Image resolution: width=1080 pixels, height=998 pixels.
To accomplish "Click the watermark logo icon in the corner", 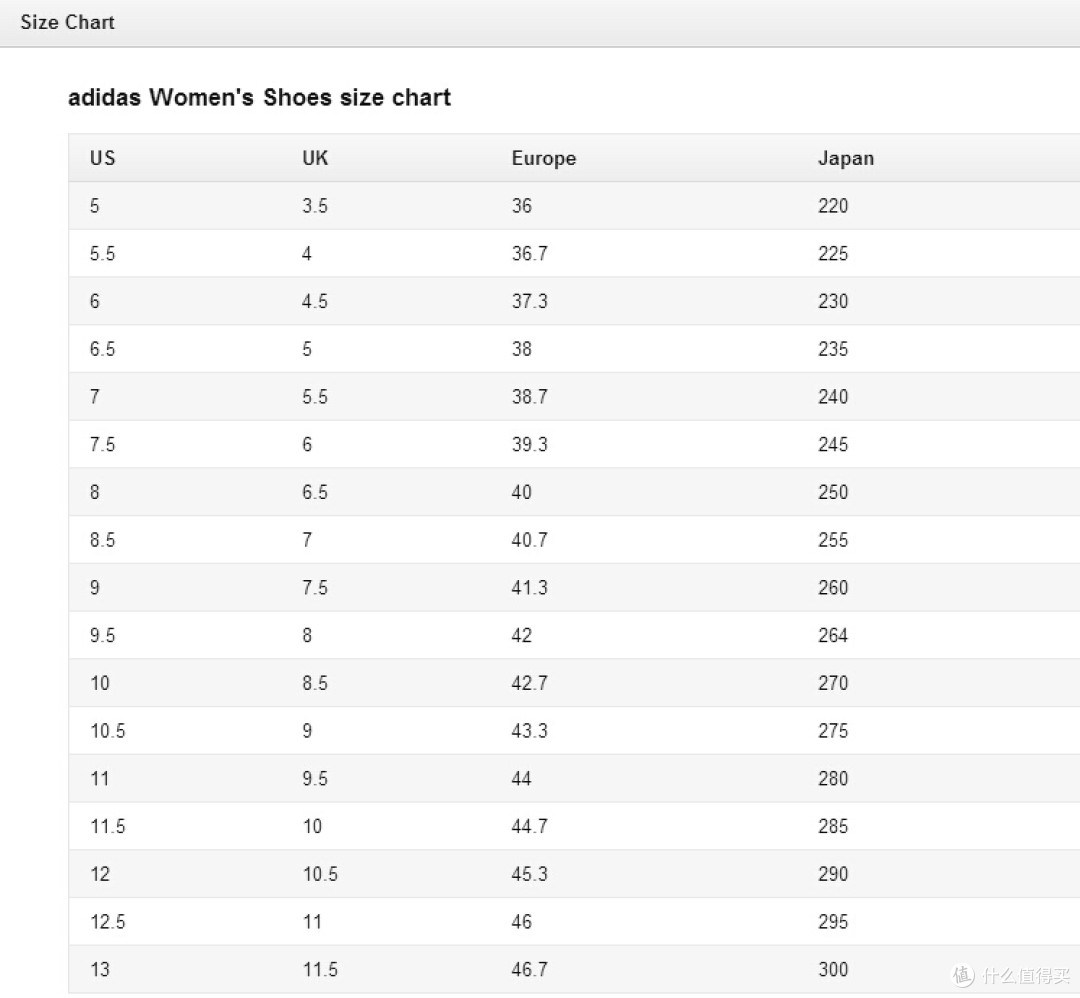I will [963, 974].
